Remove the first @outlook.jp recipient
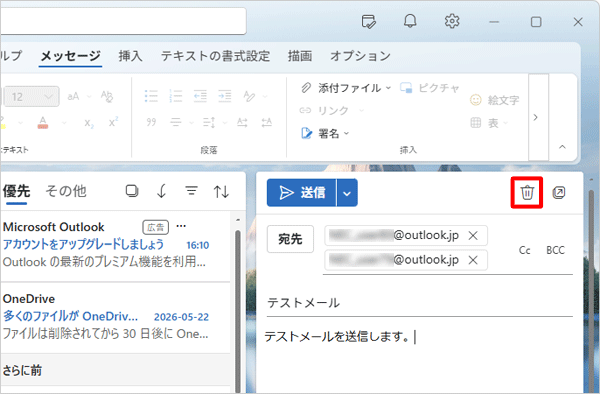Image resolution: width=600 pixels, height=394 pixels. (473, 236)
